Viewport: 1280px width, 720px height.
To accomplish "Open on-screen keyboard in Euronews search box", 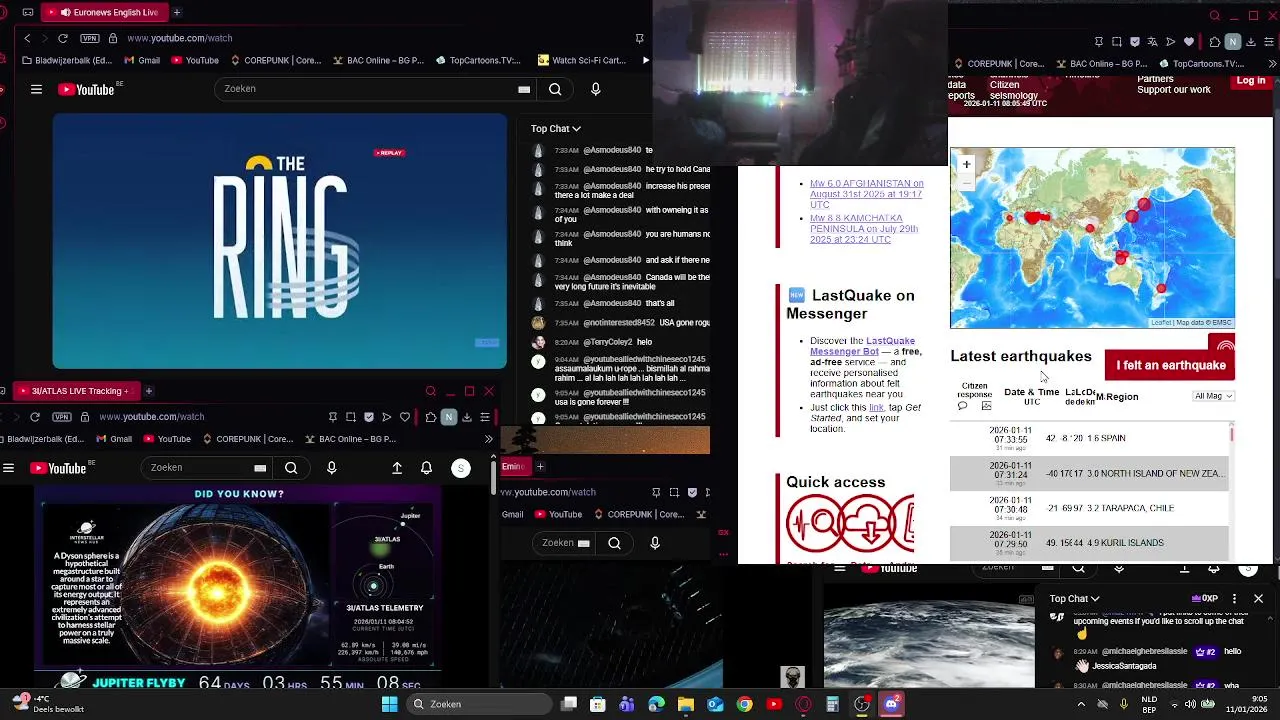I will tap(524, 89).
